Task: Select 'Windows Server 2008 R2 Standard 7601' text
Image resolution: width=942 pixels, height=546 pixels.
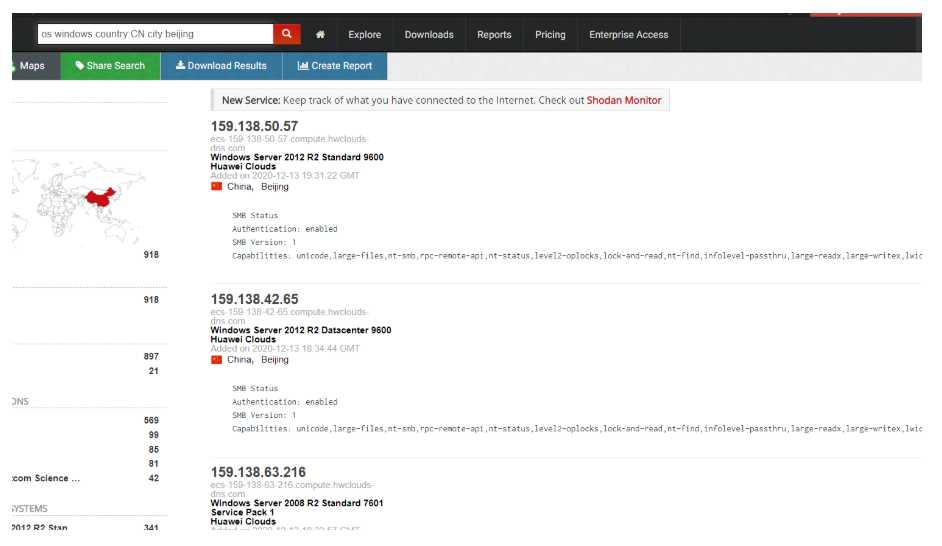Action: pyautogui.click(x=297, y=503)
